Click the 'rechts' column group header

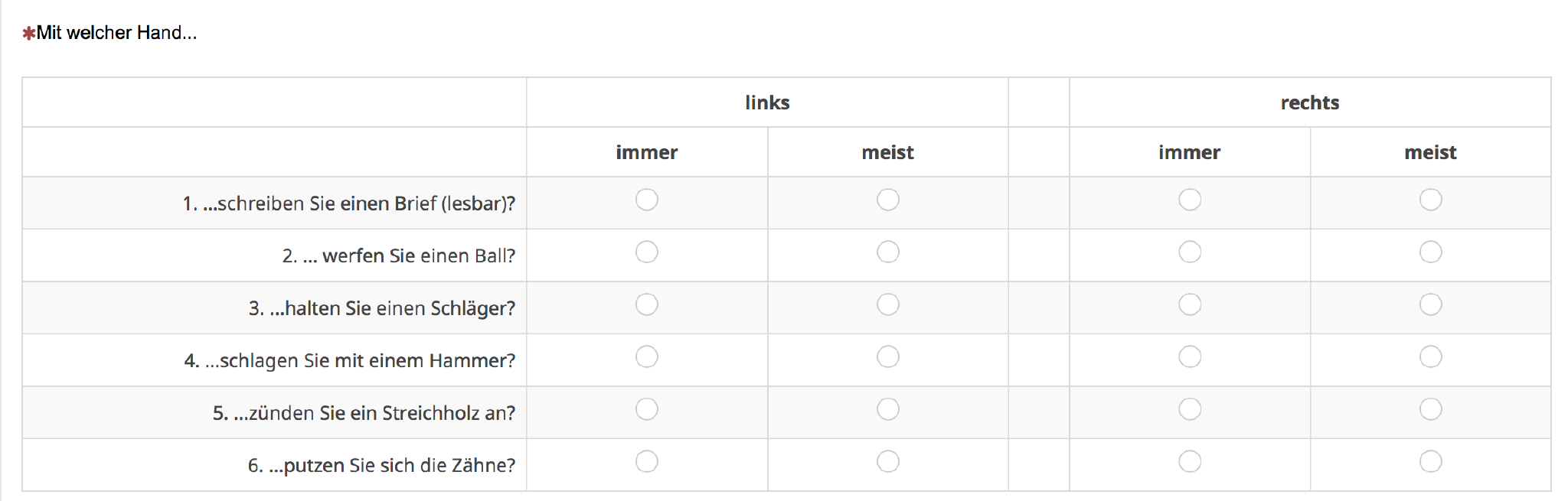1310,102
